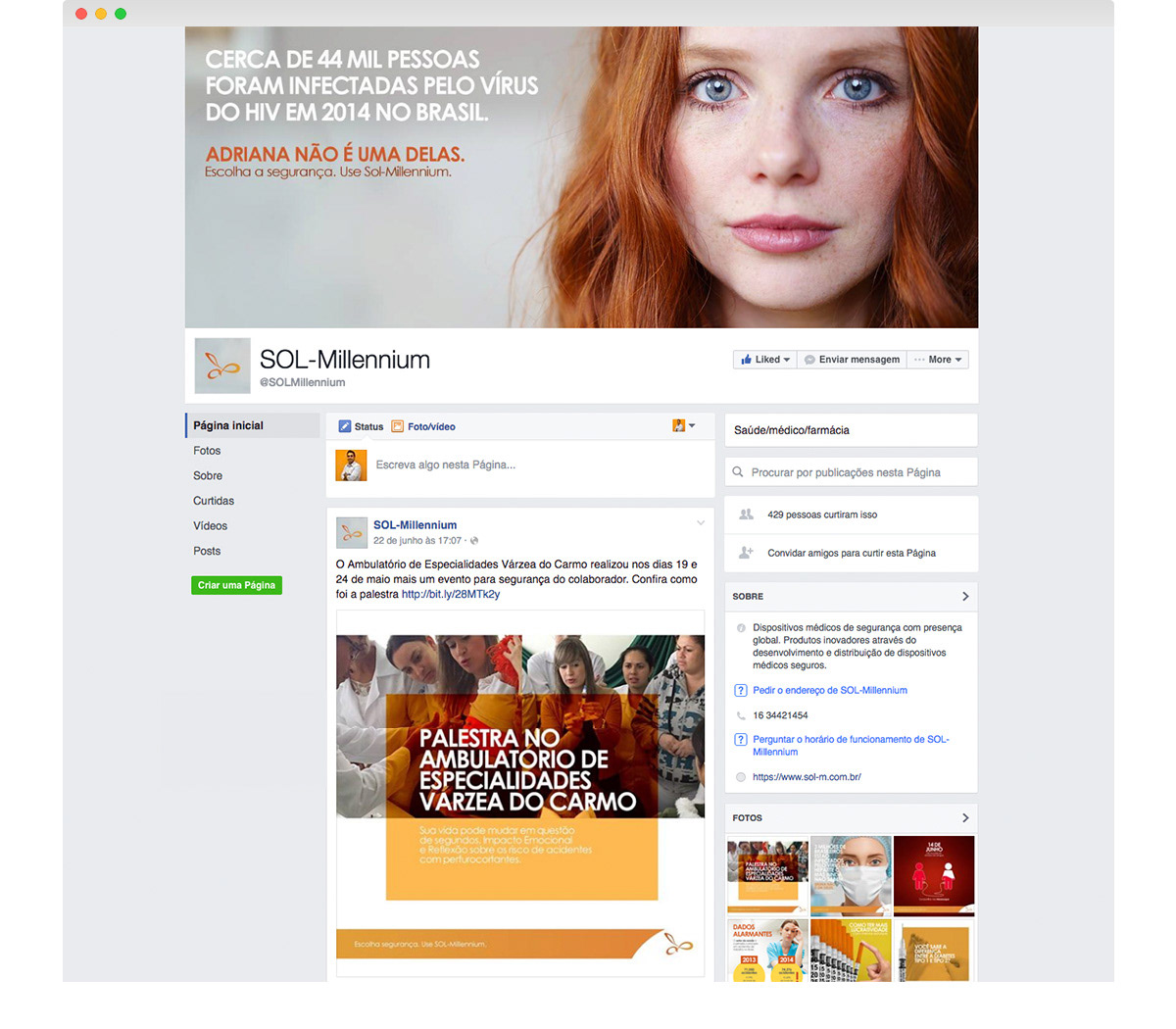
Task: Click the people icon beside 429 likes
Action: point(746,514)
